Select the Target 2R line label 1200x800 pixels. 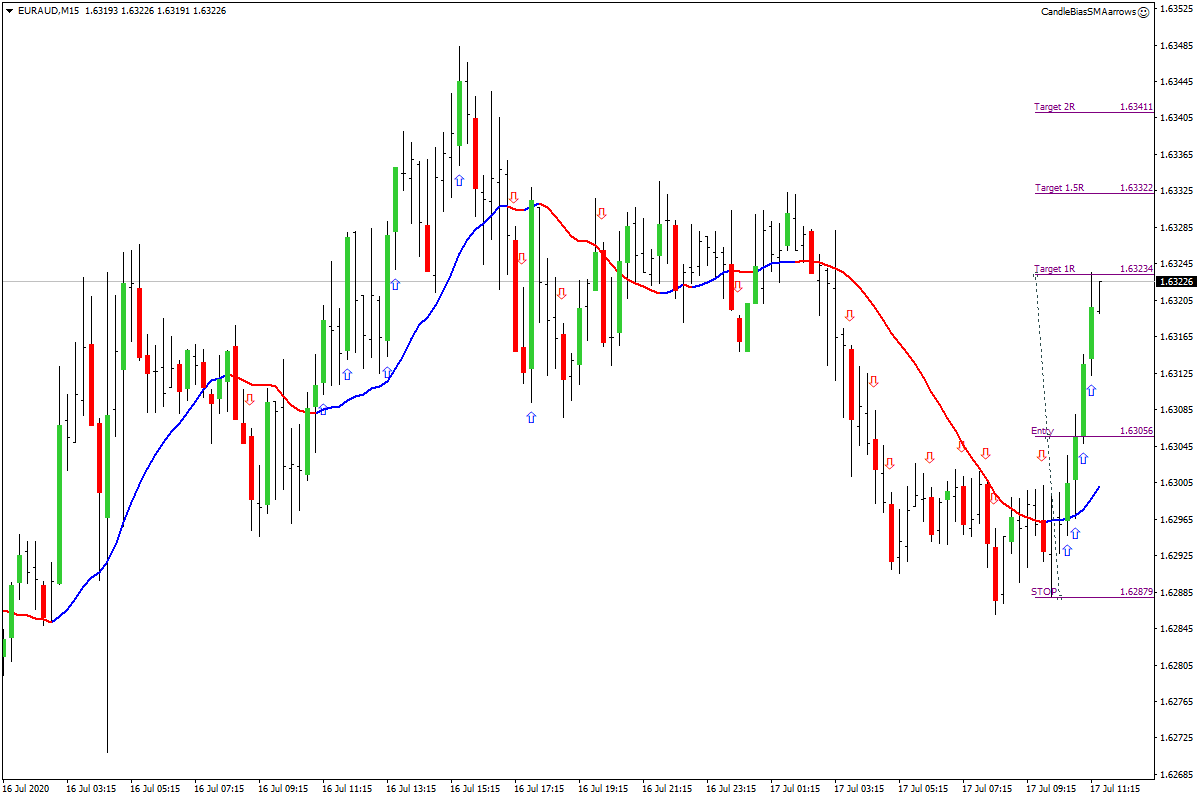tap(1054, 106)
